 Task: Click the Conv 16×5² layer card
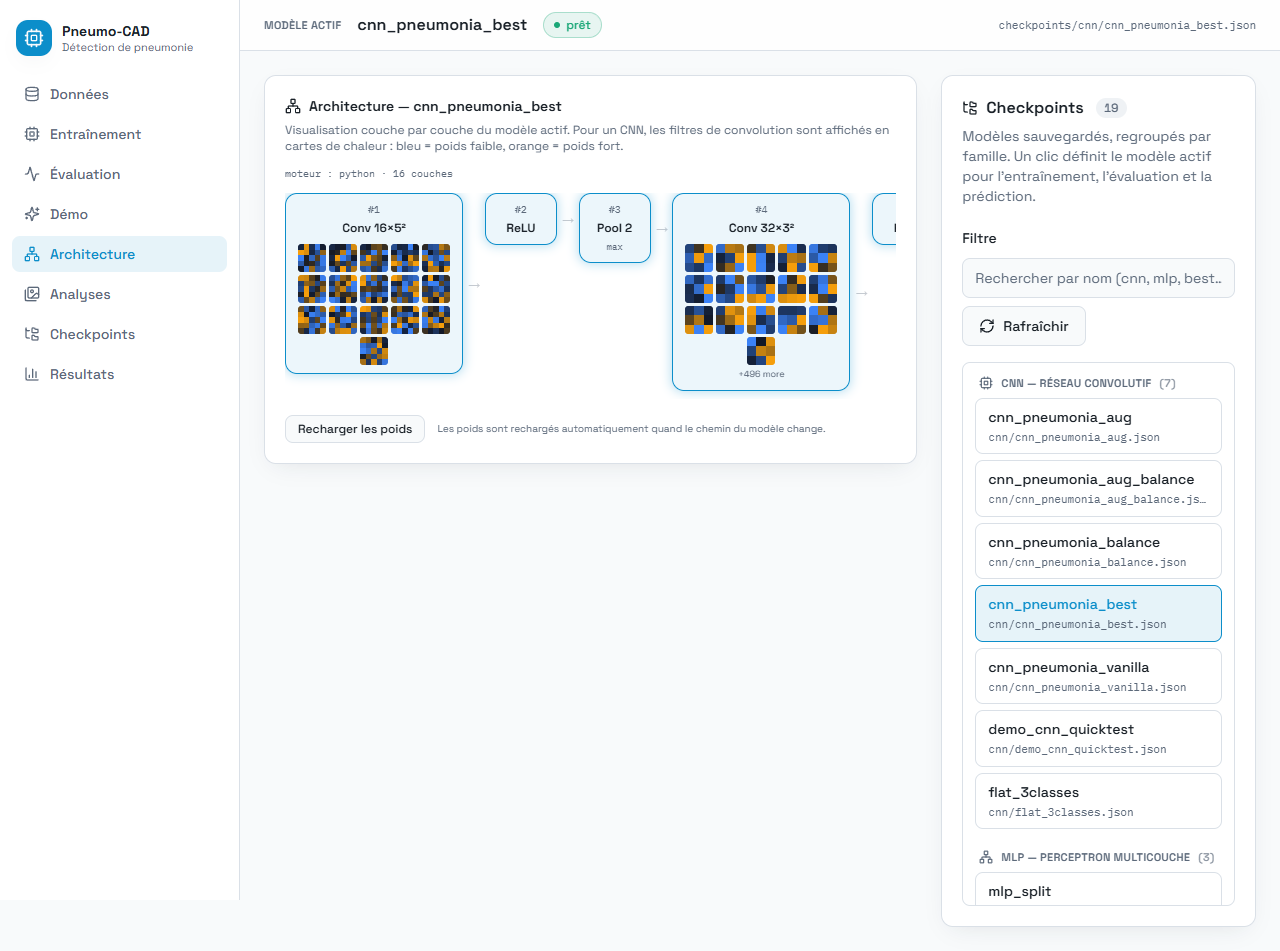coord(374,283)
